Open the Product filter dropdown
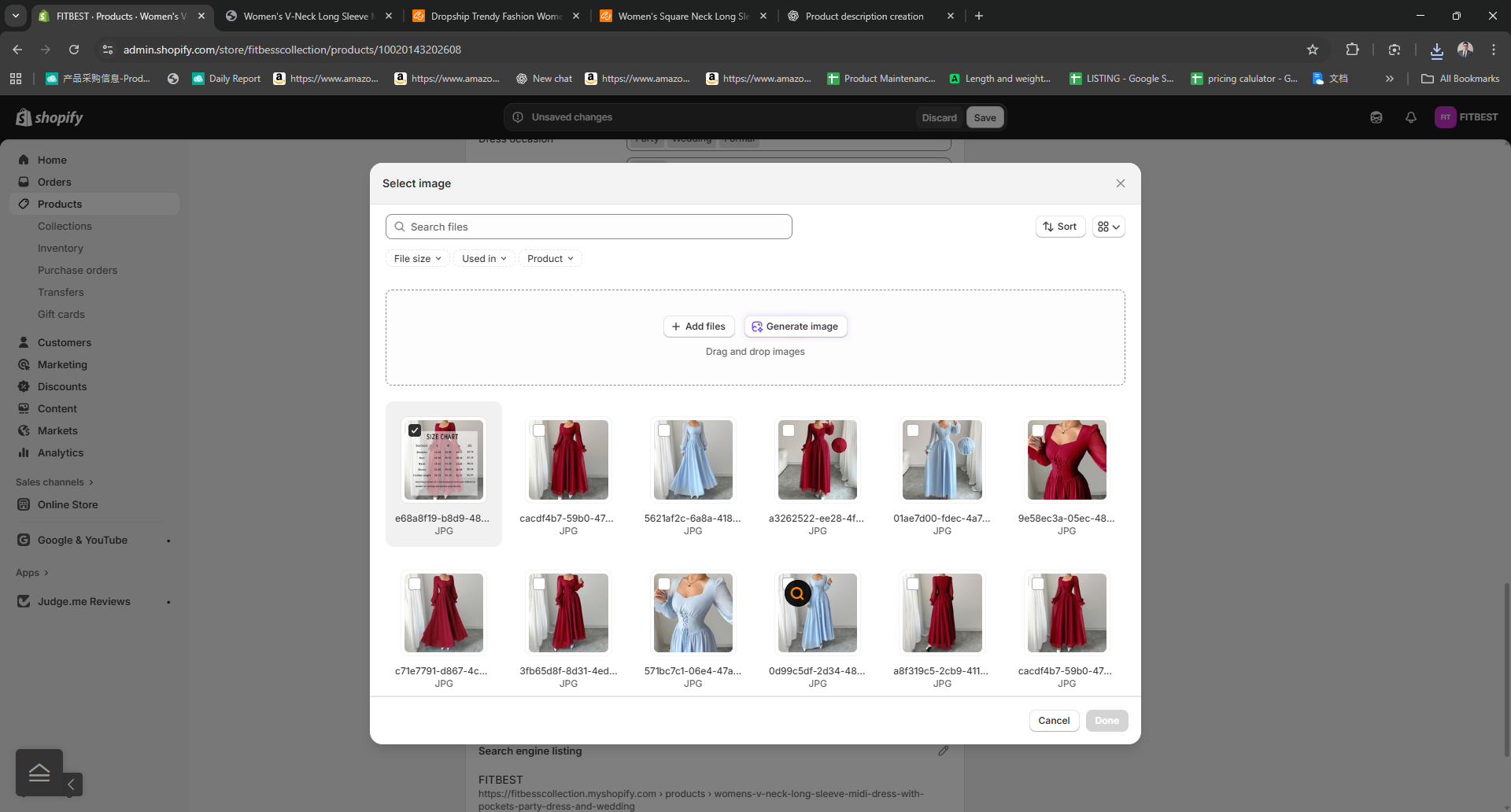This screenshot has height=812, width=1511. click(550, 259)
